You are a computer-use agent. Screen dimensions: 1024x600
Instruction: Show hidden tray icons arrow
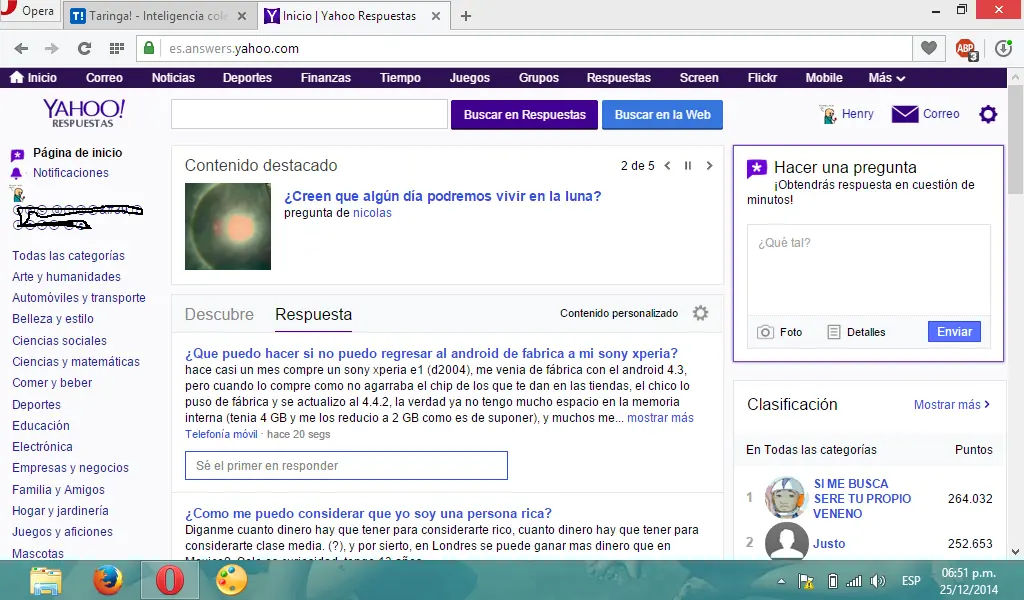[x=781, y=581]
